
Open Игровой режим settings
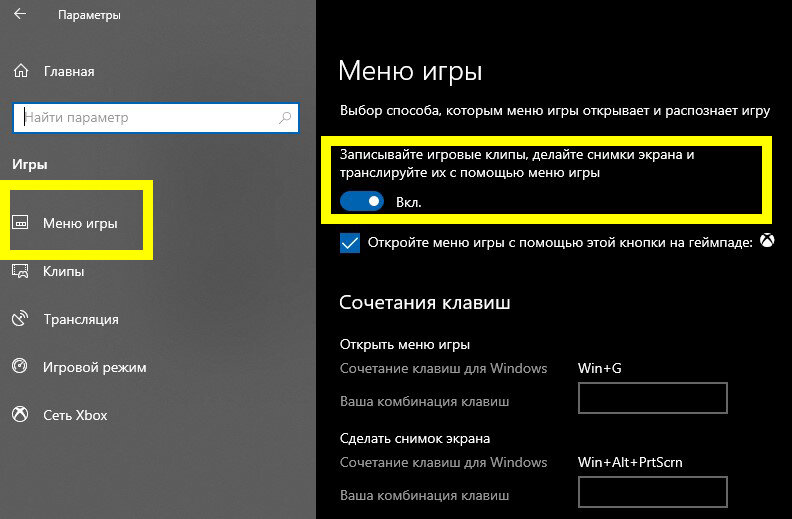coord(94,367)
